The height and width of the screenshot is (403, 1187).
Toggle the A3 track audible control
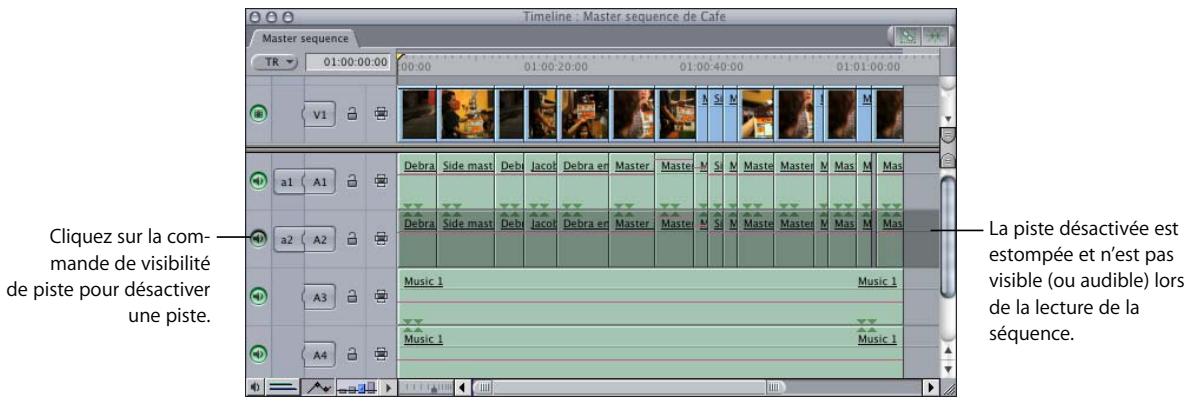click(259, 297)
